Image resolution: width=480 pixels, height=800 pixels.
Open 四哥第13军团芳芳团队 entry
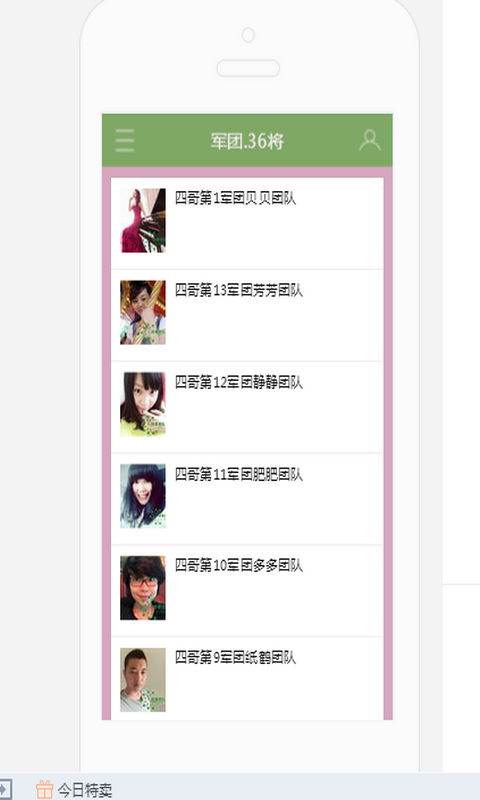pos(247,315)
